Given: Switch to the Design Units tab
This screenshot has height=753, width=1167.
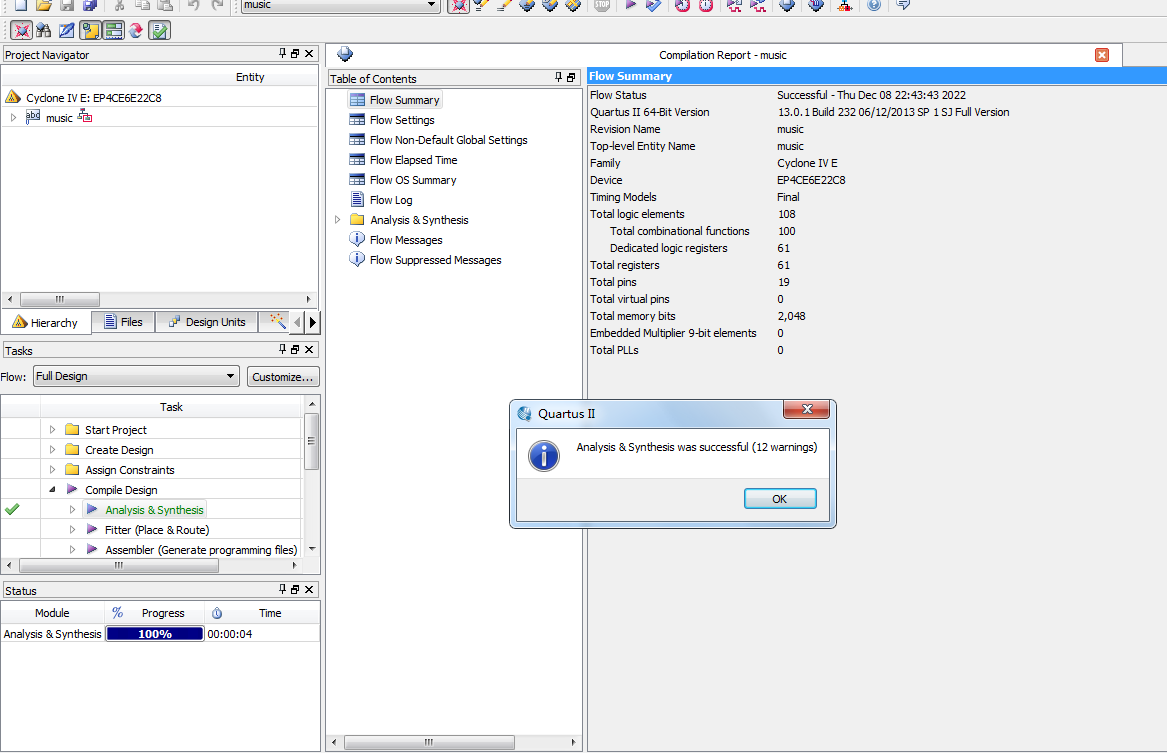Looking at the screenshot, I should point(206,322).
